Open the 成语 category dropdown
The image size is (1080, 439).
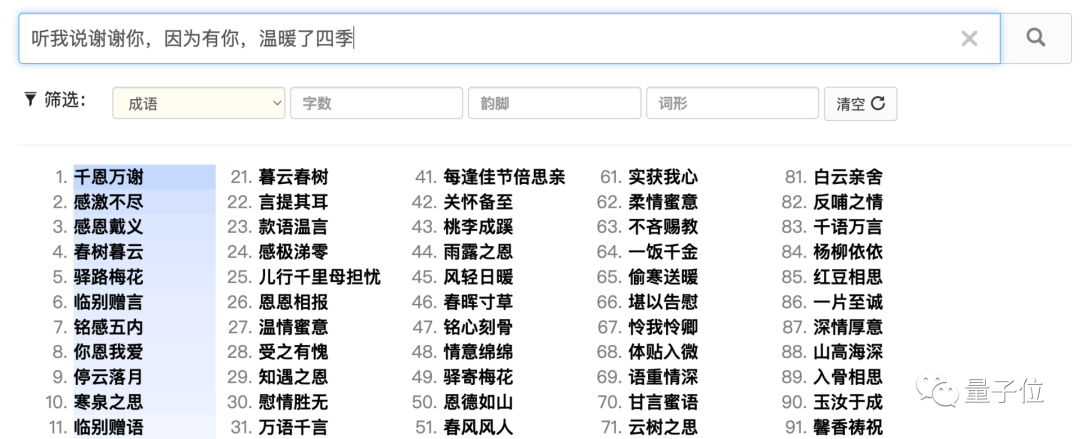(x=199, y=103)
